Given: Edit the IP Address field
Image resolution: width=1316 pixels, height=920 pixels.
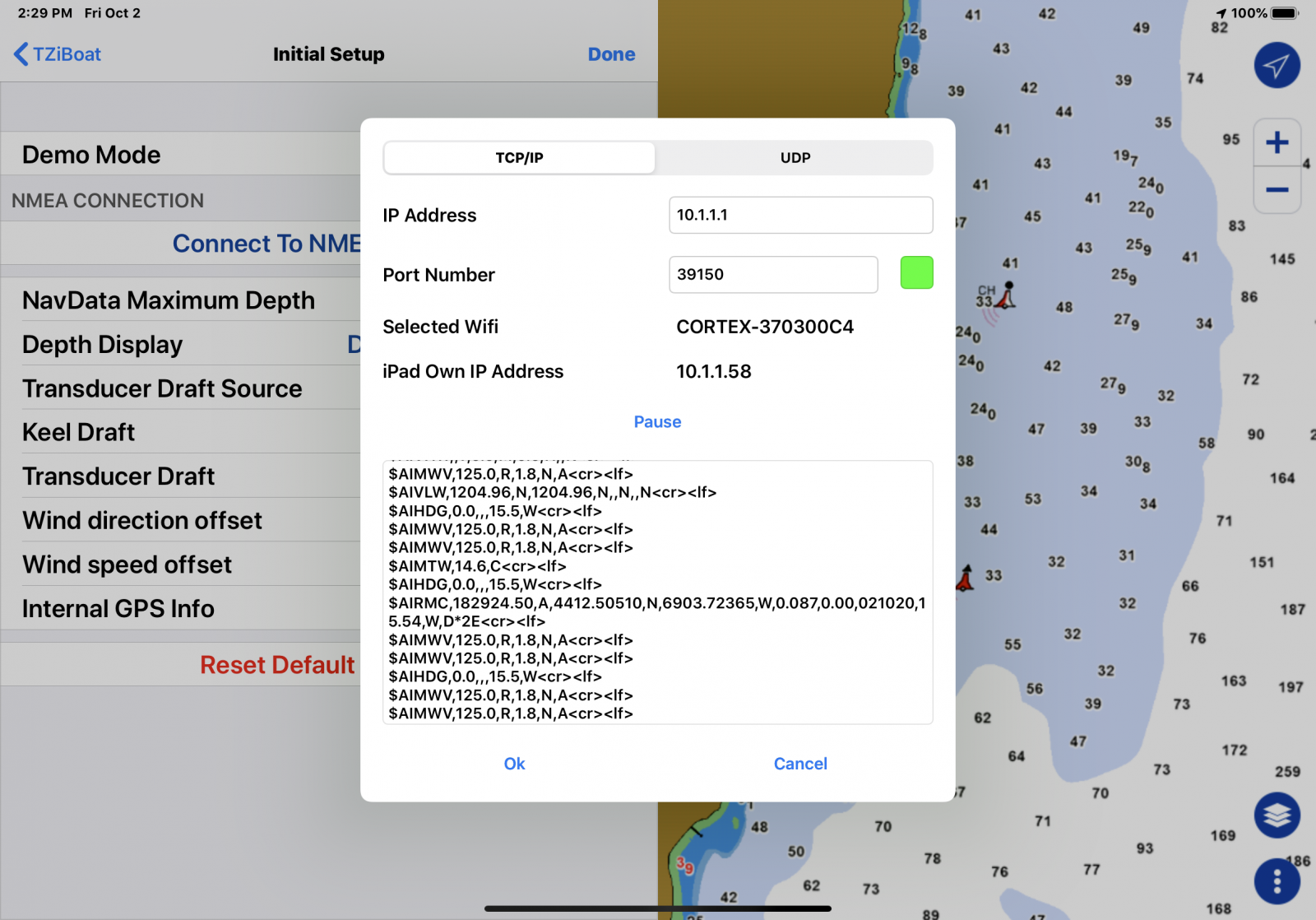Looking at the screenshot, I should click(x=799, y=215).
